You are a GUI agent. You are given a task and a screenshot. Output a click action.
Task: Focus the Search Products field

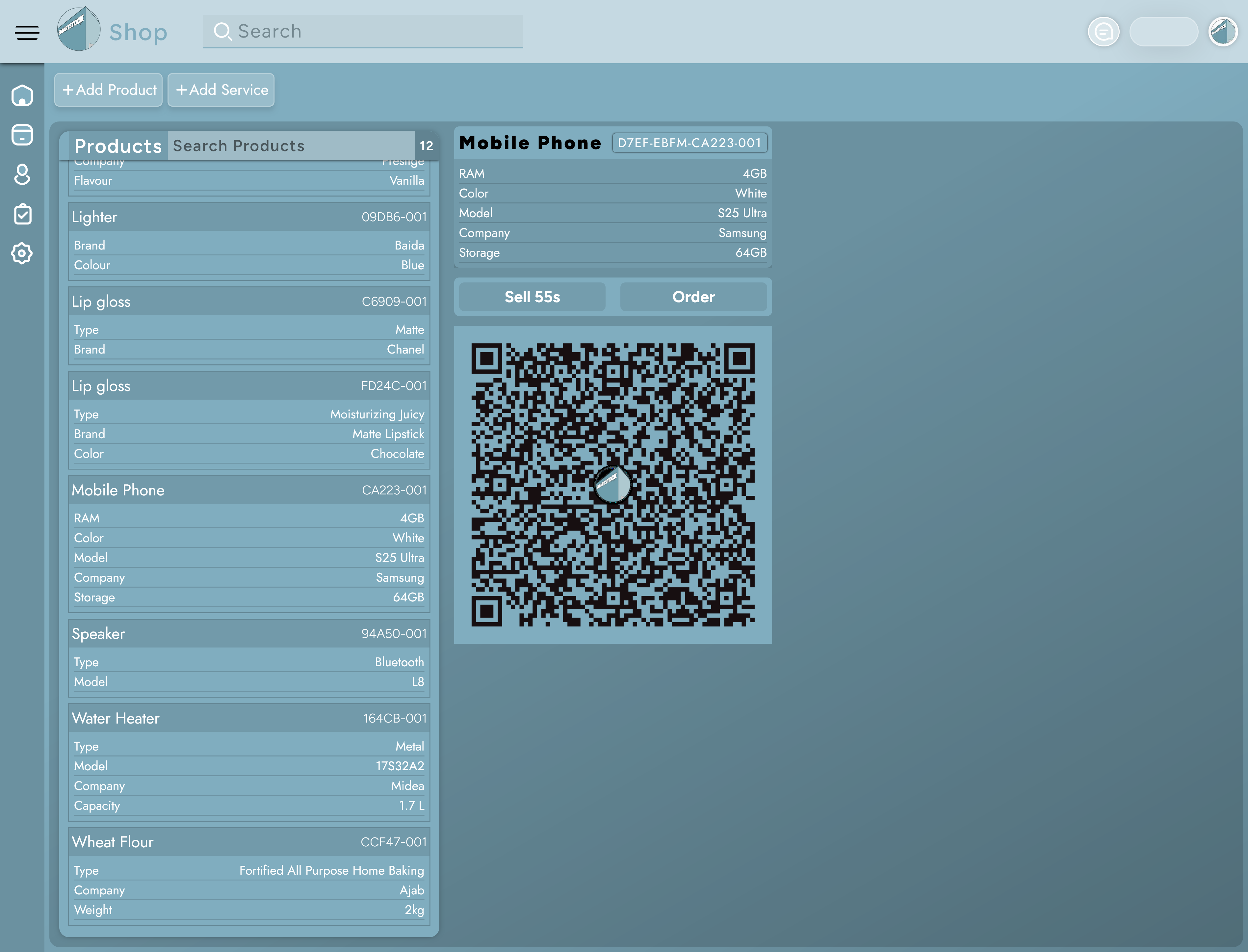tap(291, 146)
